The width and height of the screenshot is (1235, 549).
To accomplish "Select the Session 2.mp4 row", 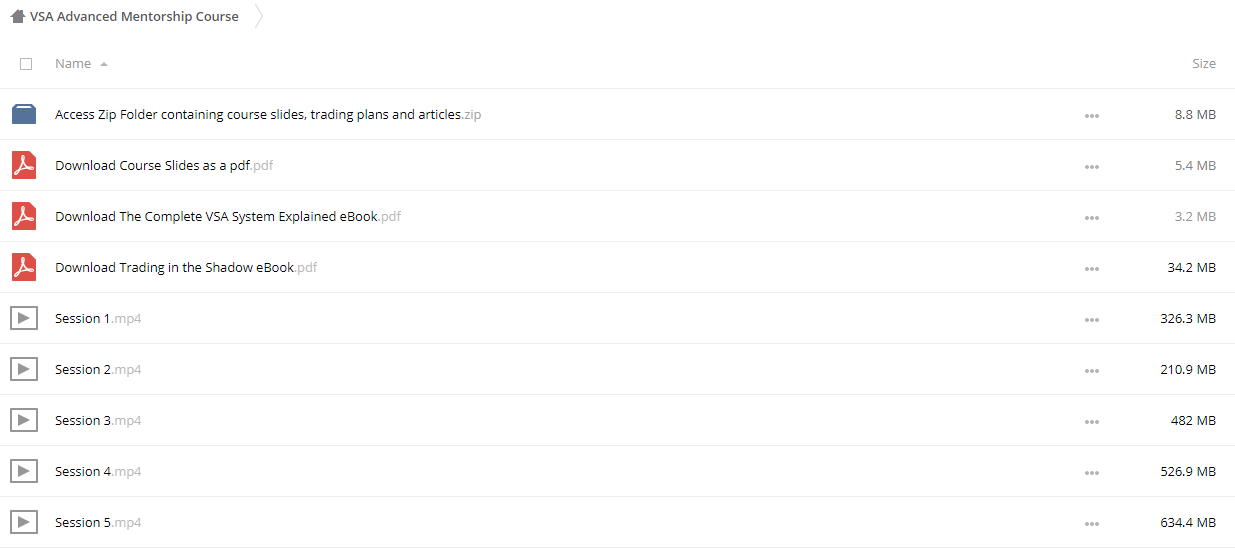I will pyautogui.click(x=617, y=369).
